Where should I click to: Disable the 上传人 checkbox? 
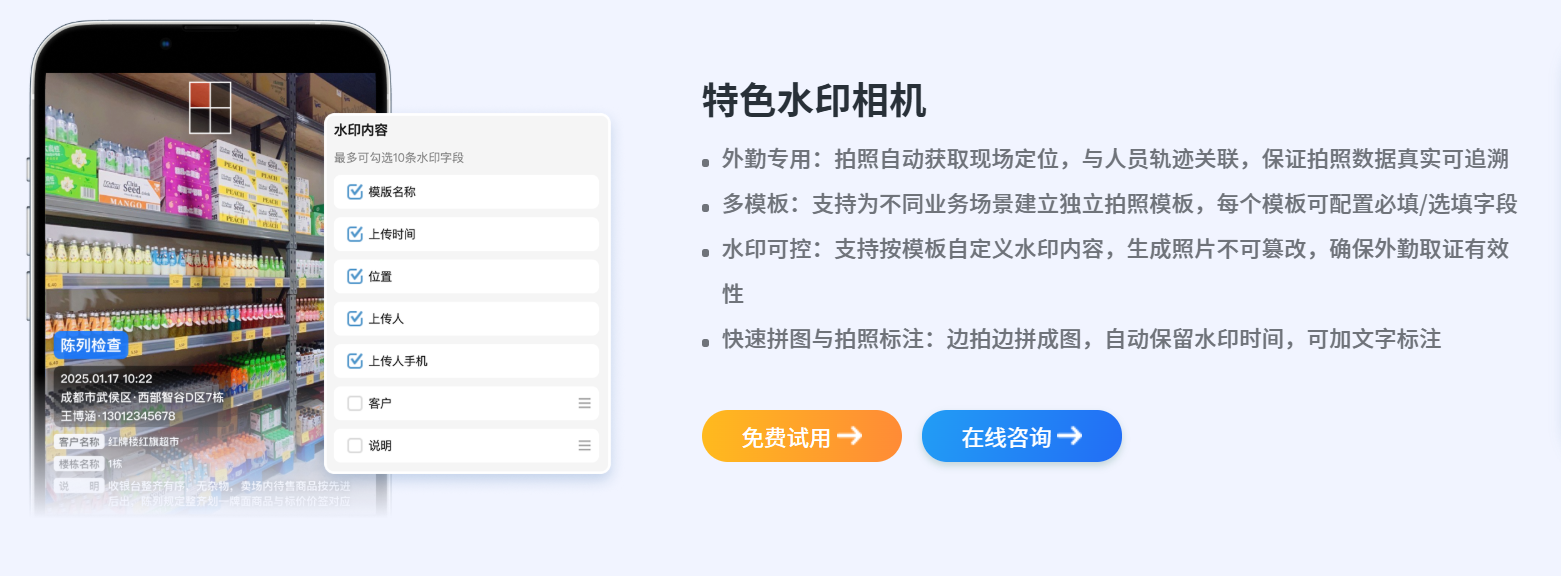click(354, 319)
